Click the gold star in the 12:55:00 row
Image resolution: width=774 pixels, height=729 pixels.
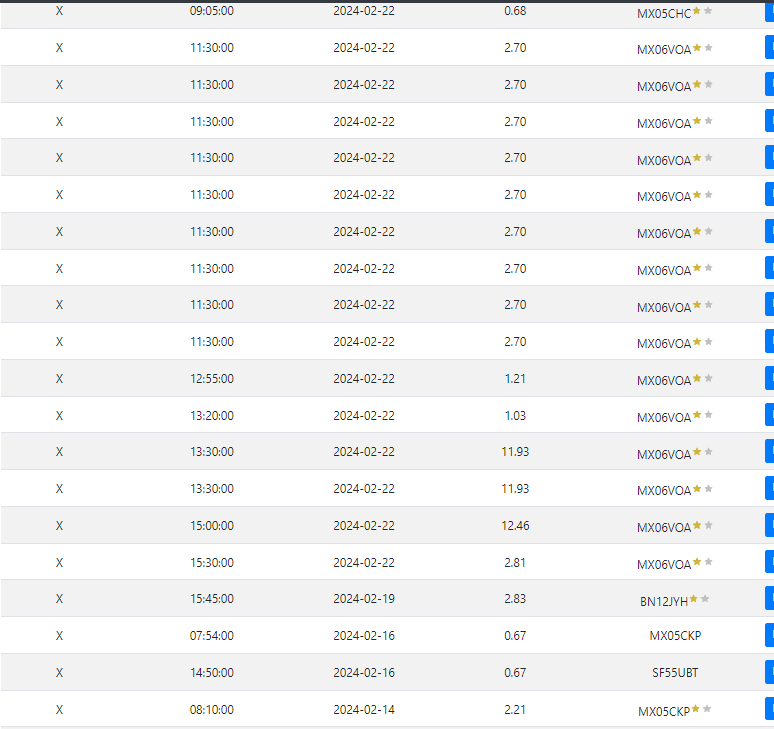[x=697, y=379]
